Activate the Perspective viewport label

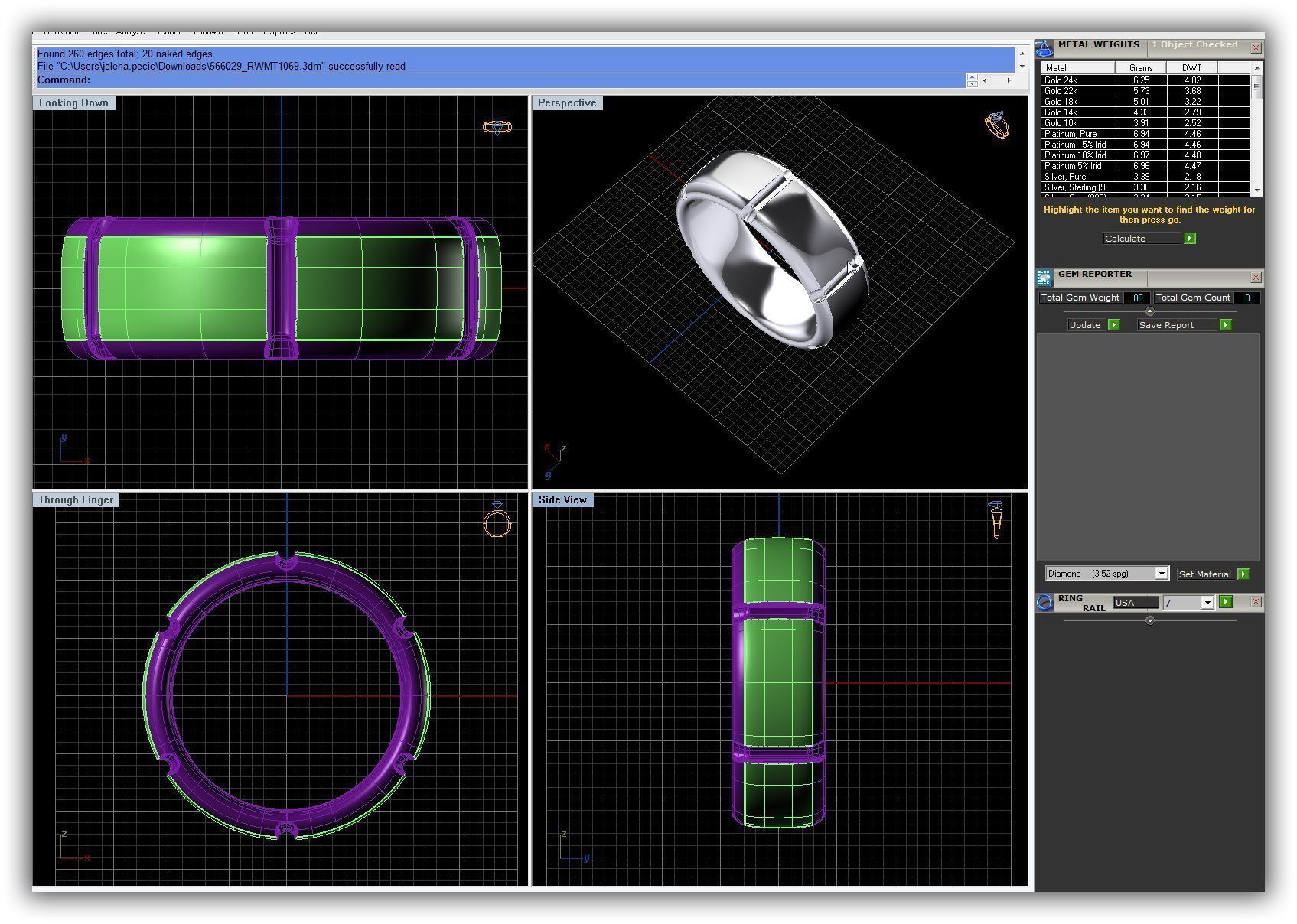(x=567, y=103)
